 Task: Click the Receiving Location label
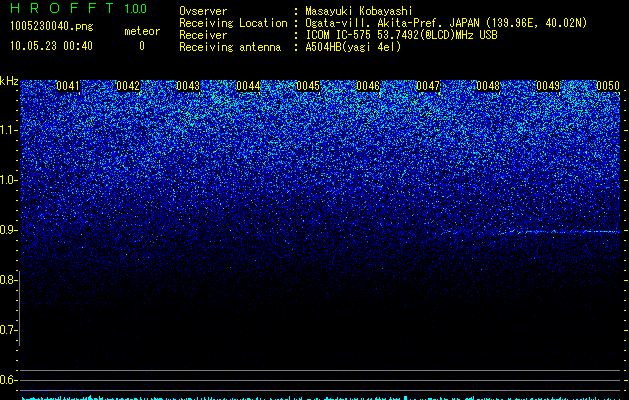[x=233, y=23]
